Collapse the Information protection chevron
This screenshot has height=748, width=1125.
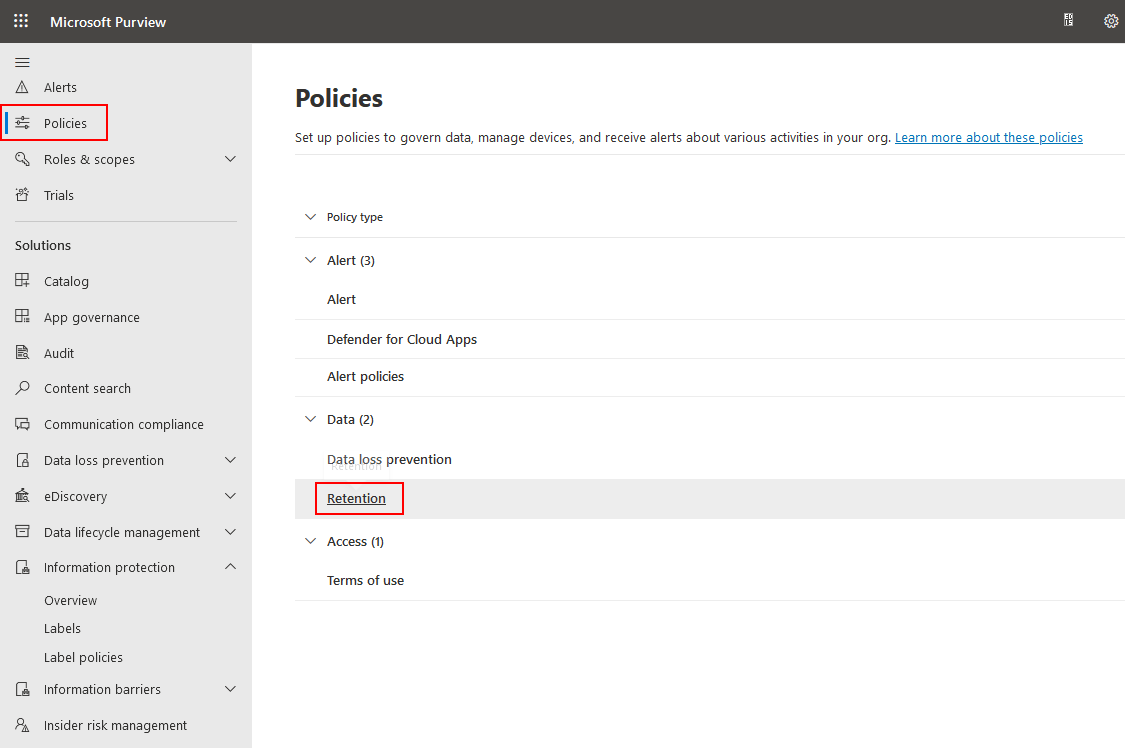[x=230, y=567]
